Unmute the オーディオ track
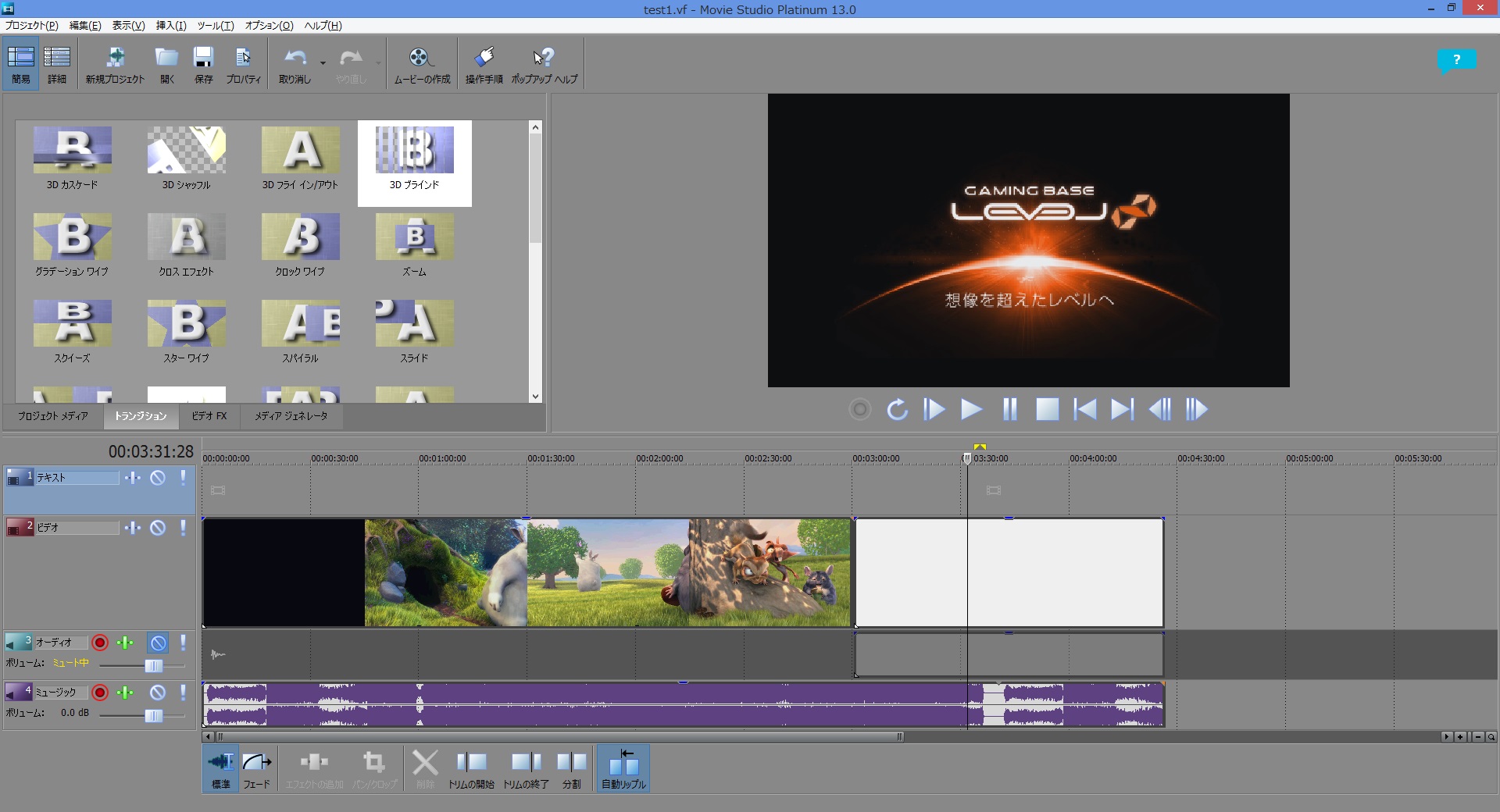The image size is (1500, 812). coord(158,643)
